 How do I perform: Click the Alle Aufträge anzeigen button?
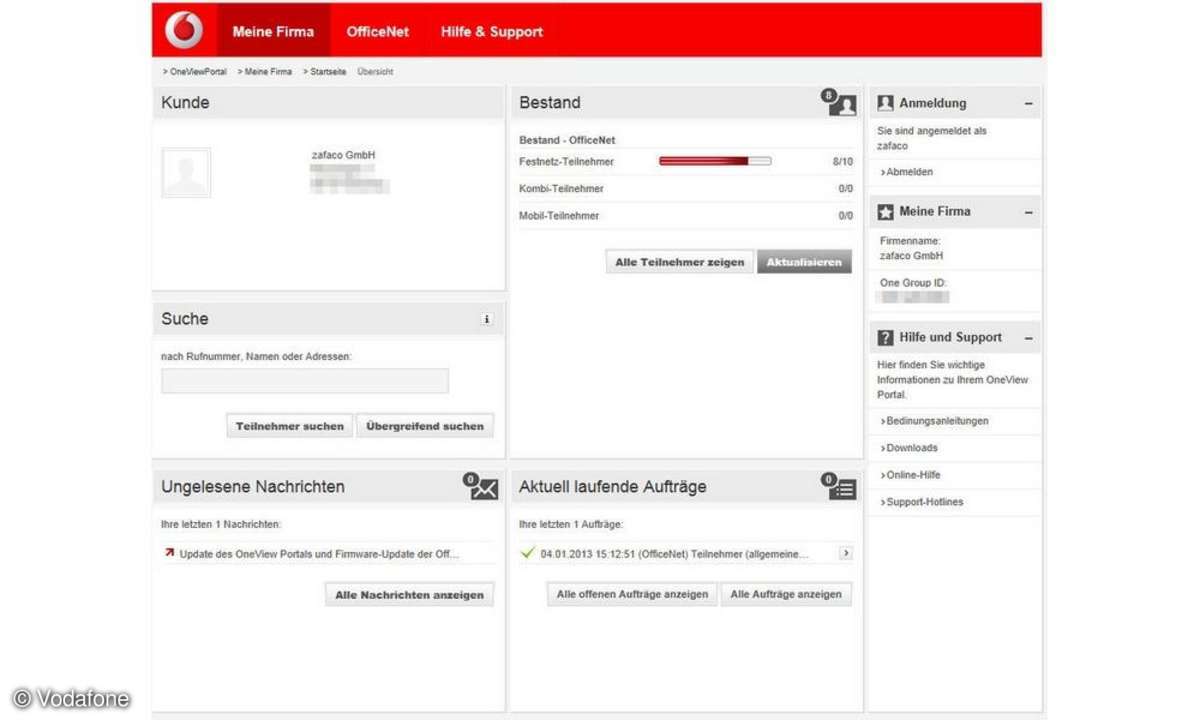(x=786, y=594)
